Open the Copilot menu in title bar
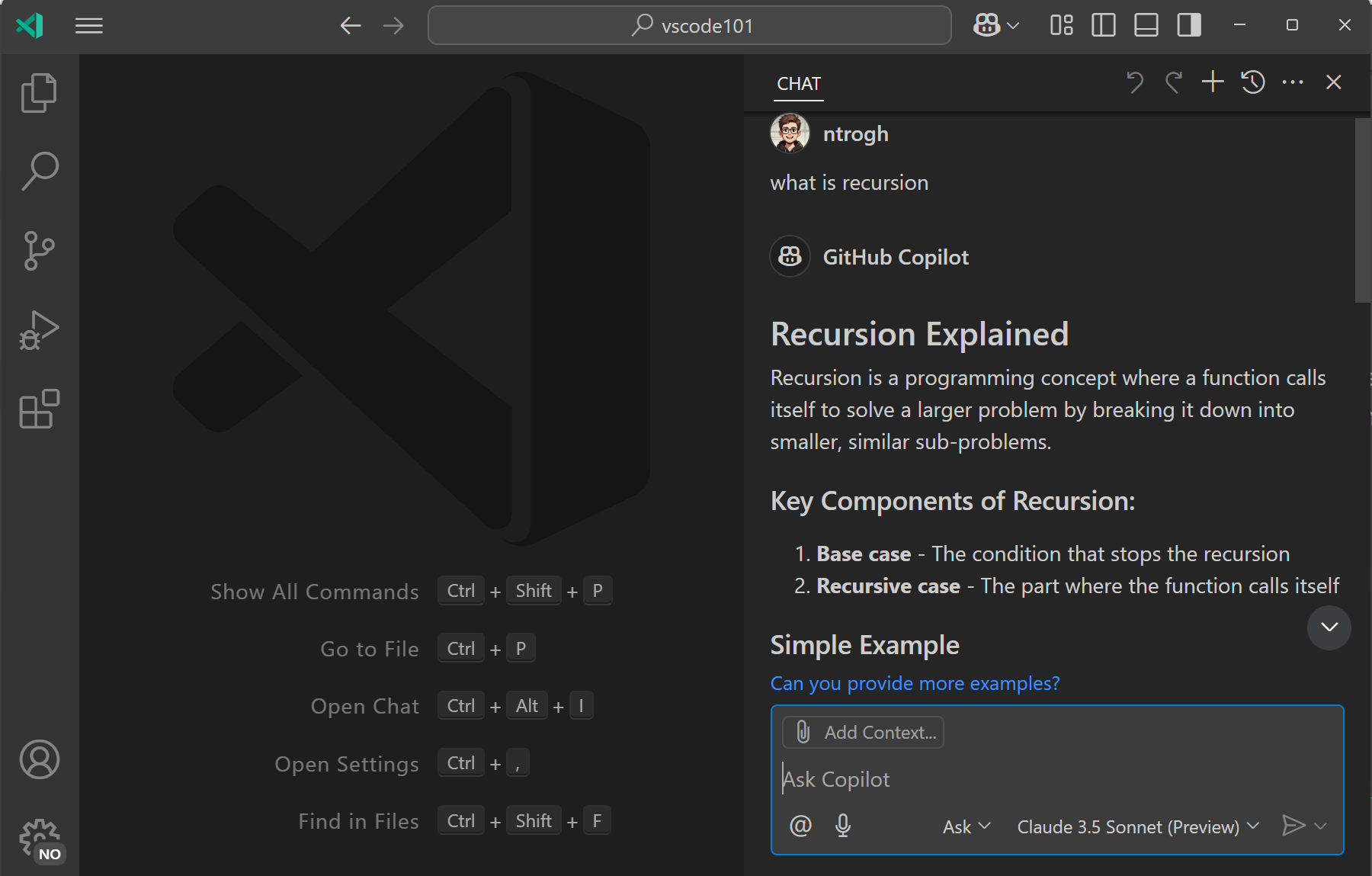1372x876 pixels. pyautogui.click(x=995, y=25)
